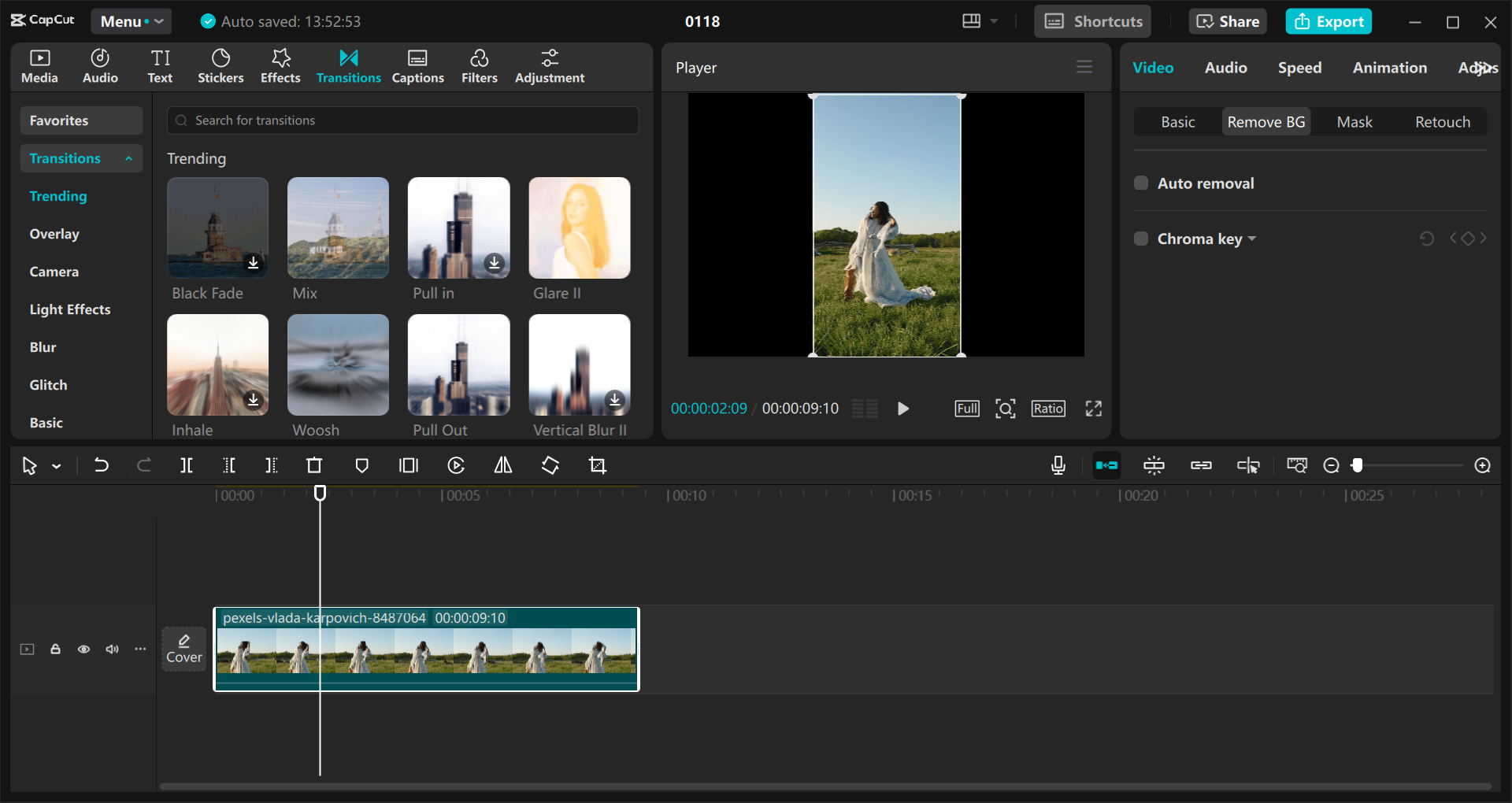The height and width of the screenshot is (803, 1512).
Task: Select the Mirror tool in the timeline toolbar
Action: click(502, 465)
